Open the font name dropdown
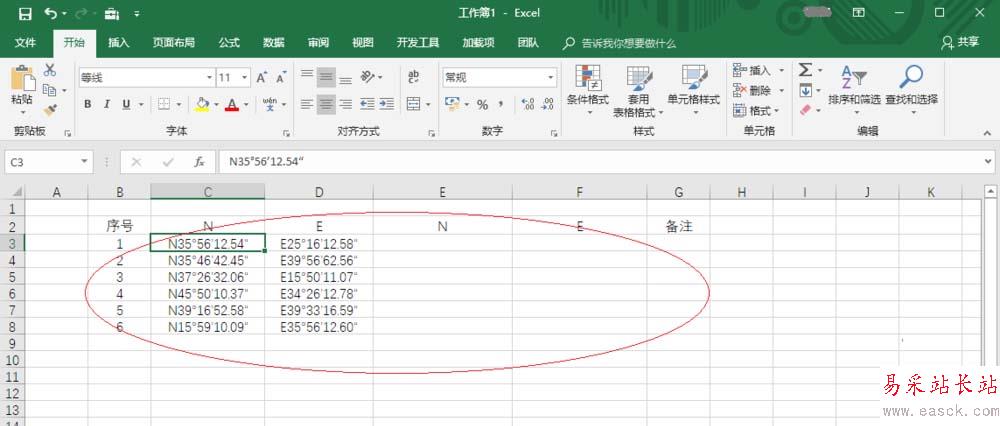The width and height of the screenshot is (1000, 426). pyautogui.click(x=210, y=78)
